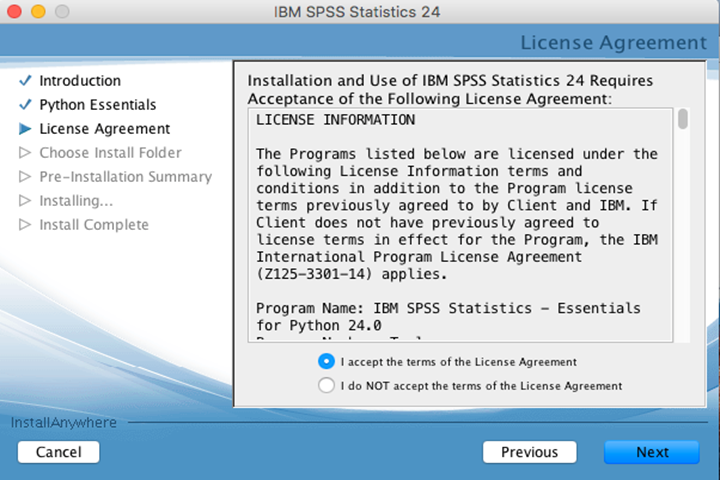The image size is (720, 480).
Task: Click the 'Program Name: IBM SPSS Statistics' line
Action: tap(448, 308)
